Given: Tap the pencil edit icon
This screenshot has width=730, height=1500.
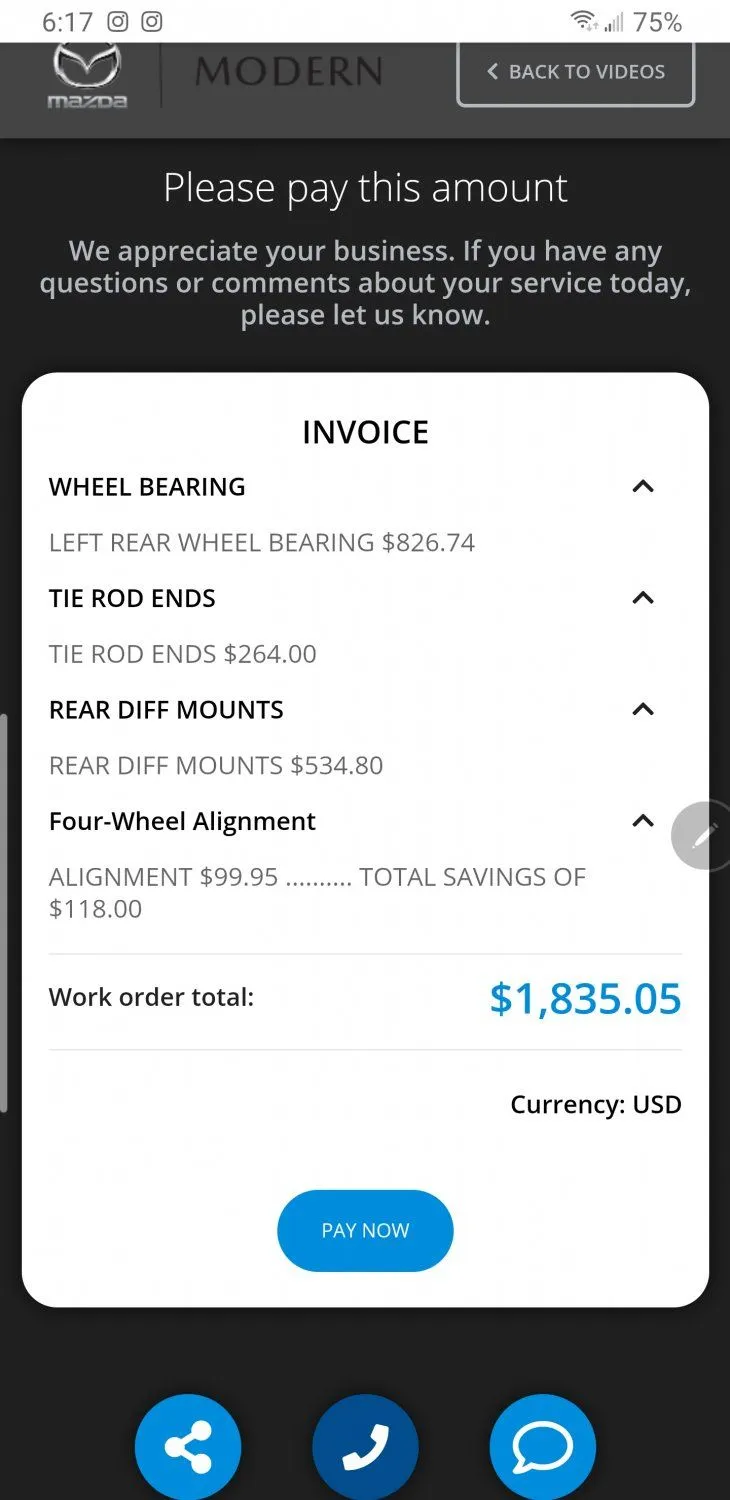Looking at the screenshot, I should [704, 836].
